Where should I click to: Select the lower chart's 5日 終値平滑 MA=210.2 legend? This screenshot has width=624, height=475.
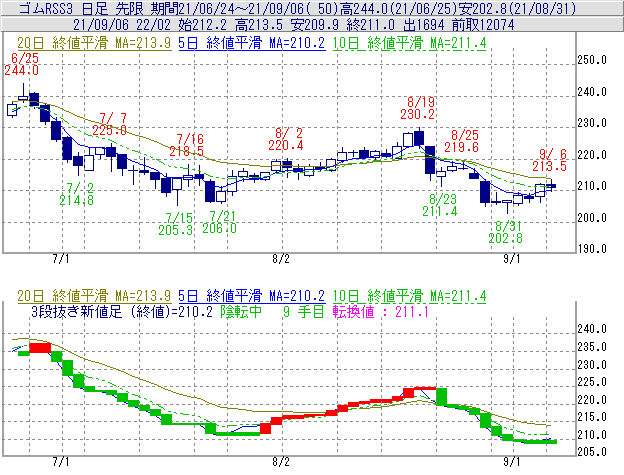pos(252,296)
